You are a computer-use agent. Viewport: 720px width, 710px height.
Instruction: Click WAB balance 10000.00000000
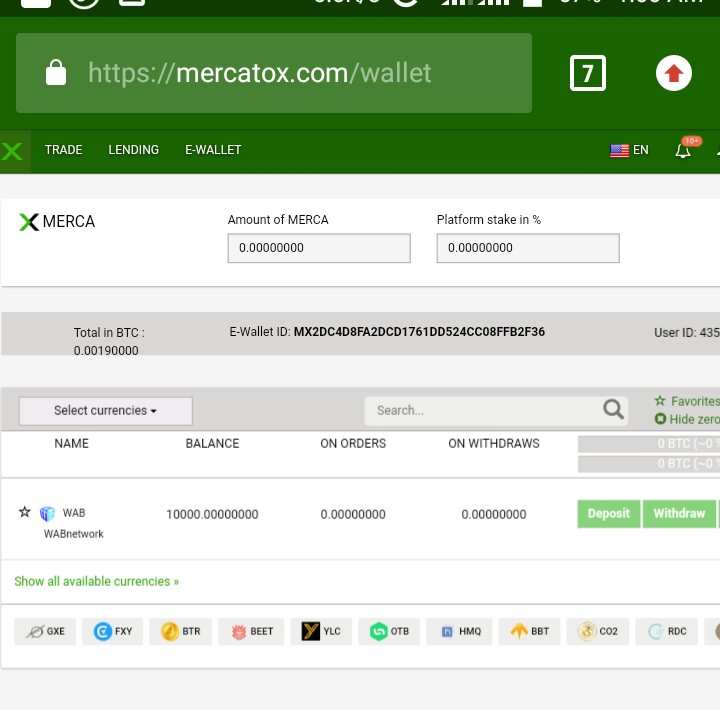click(x=212, y=514)
